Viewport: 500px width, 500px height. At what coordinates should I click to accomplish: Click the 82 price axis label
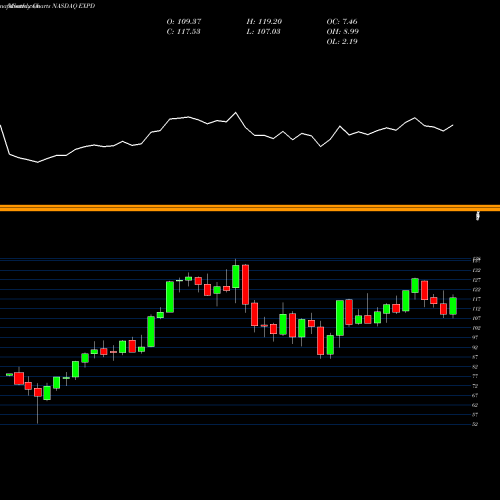click(476, 367)
